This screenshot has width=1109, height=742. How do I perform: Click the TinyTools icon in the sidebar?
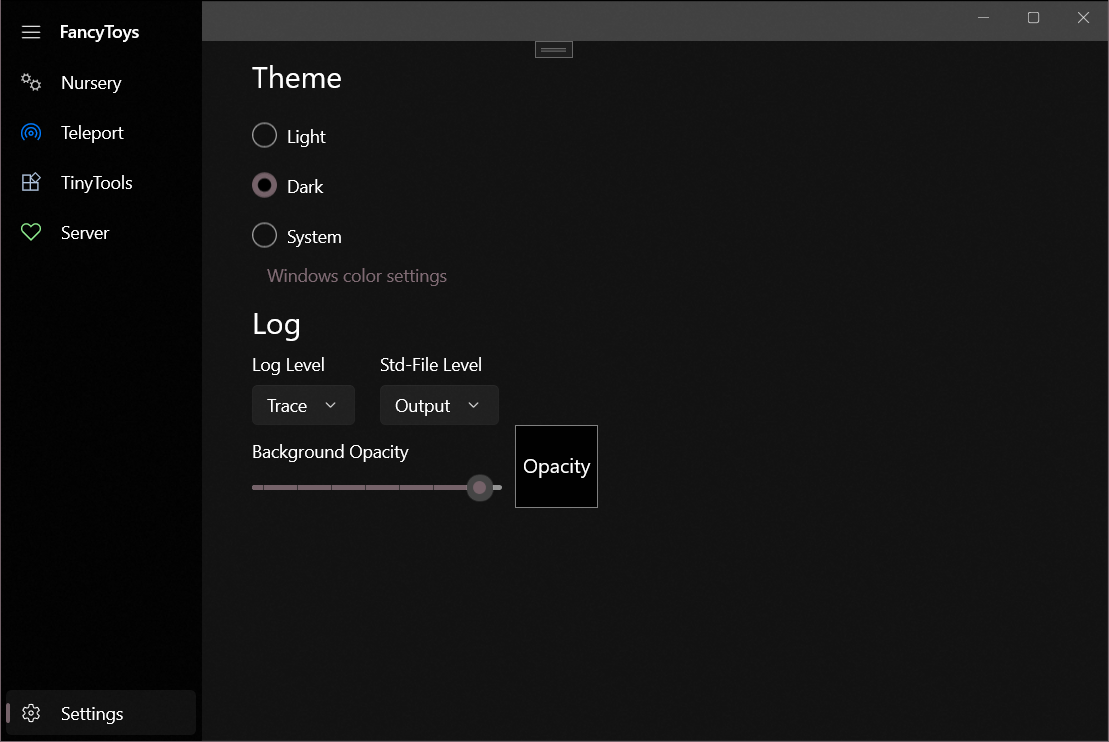[x=30, y=182]
